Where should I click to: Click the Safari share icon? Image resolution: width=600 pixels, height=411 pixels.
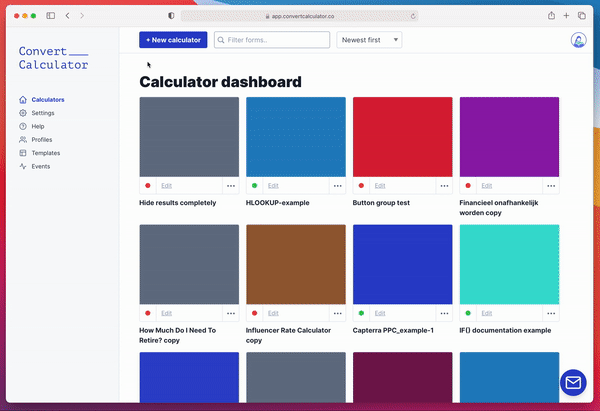551,16
